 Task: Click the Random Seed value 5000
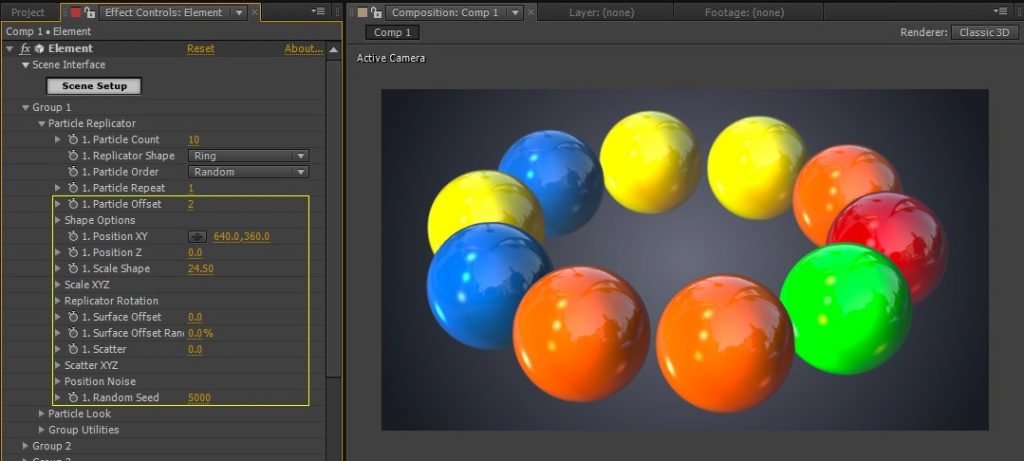click(x=199, y=397)
